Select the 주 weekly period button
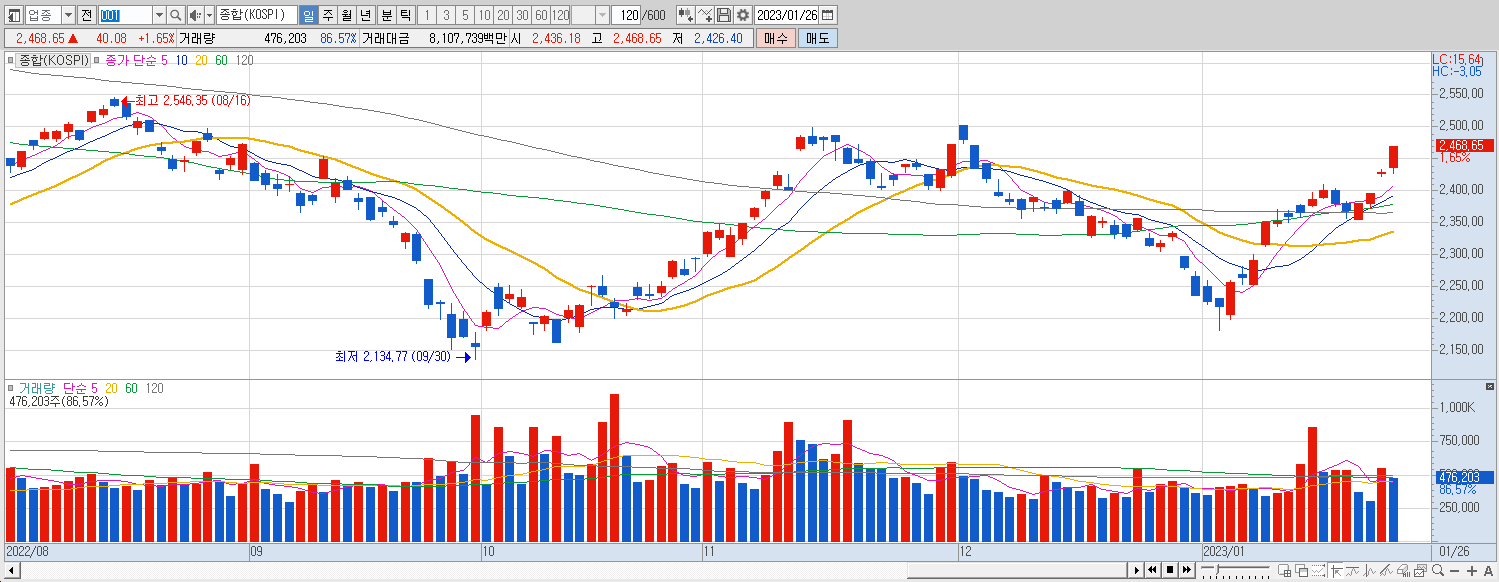Viewport: 1499px width, 582px height. point(327,15)
